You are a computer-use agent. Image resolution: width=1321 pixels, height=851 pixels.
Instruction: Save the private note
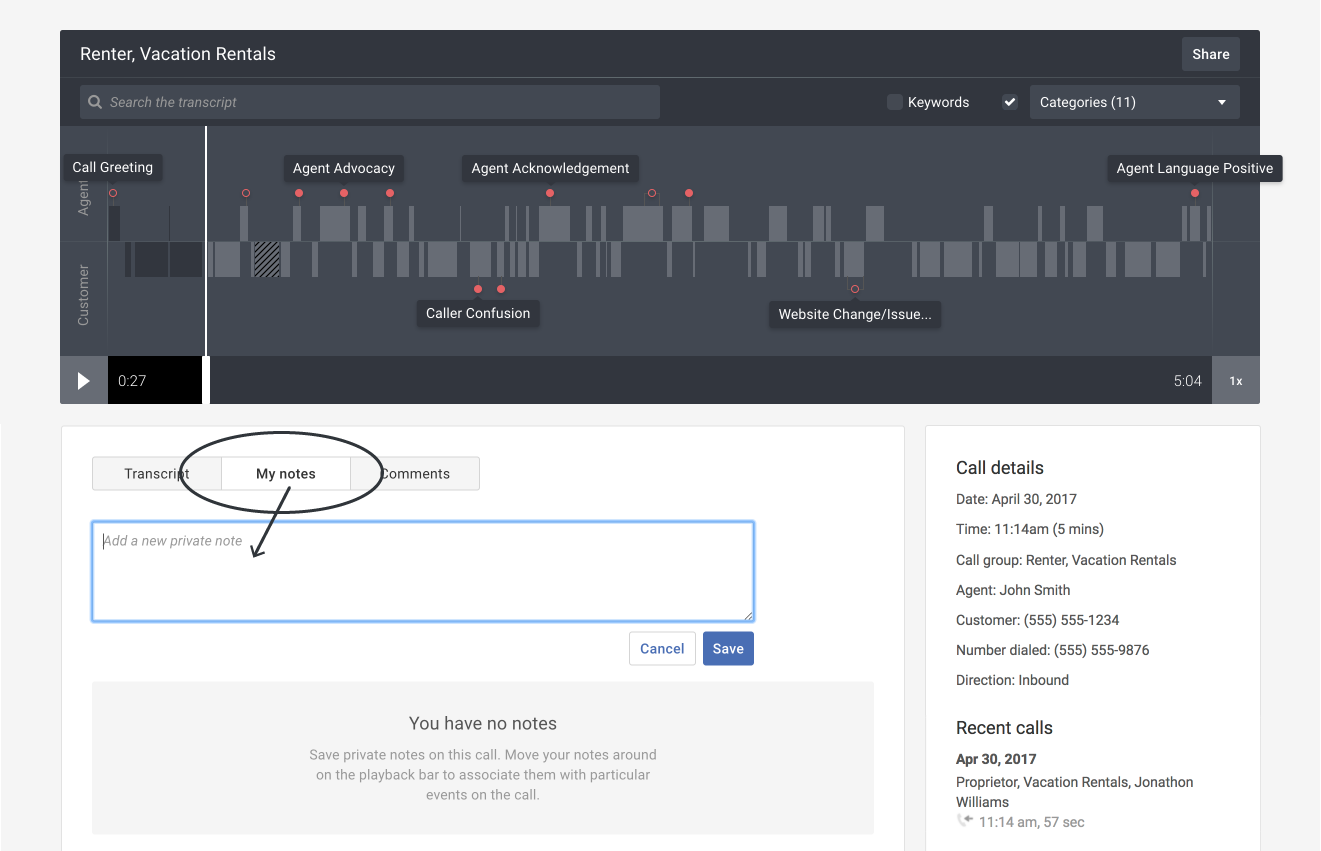(728, 649)
